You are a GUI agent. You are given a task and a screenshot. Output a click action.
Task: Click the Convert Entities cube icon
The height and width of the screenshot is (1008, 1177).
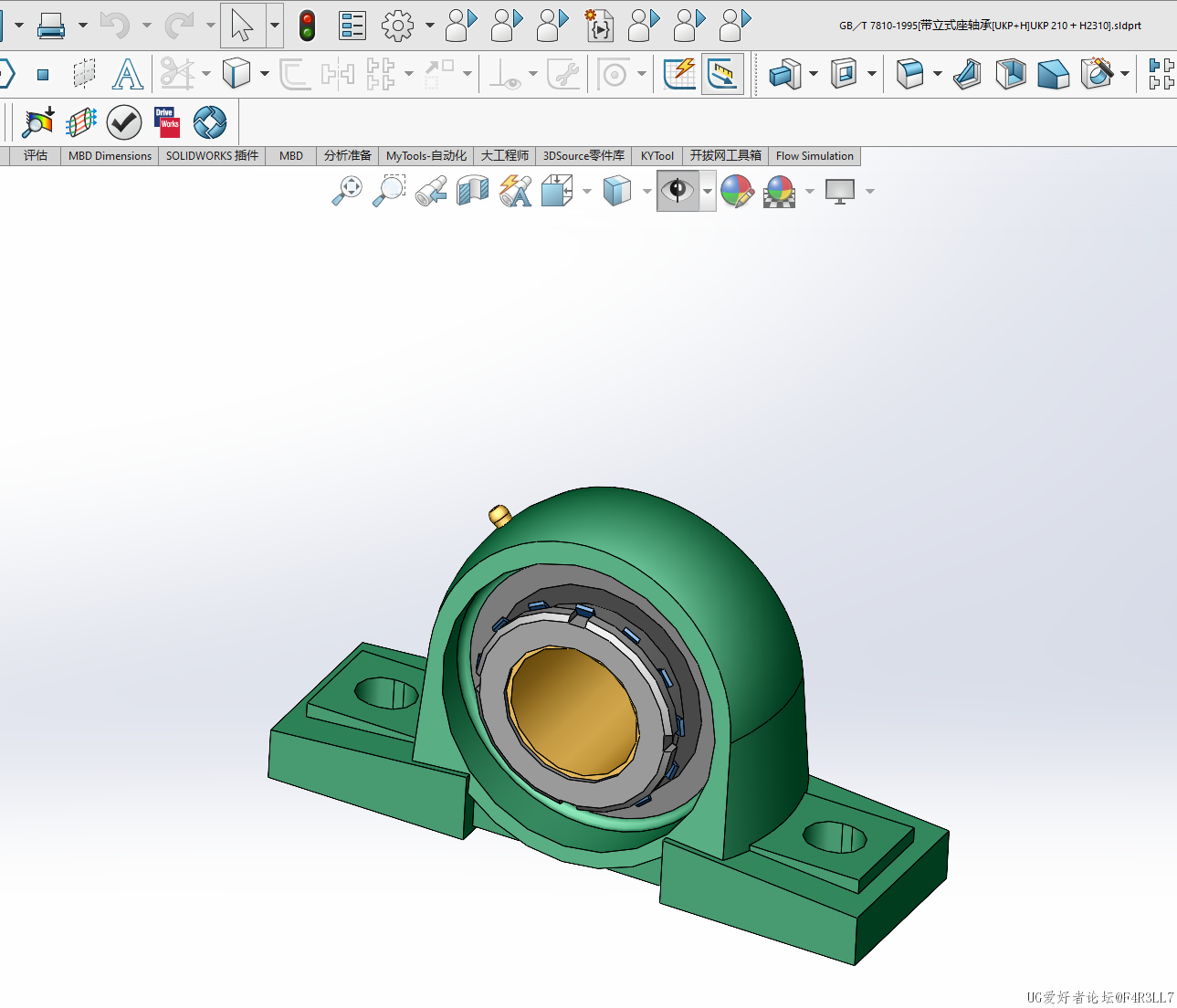(236, 74)
